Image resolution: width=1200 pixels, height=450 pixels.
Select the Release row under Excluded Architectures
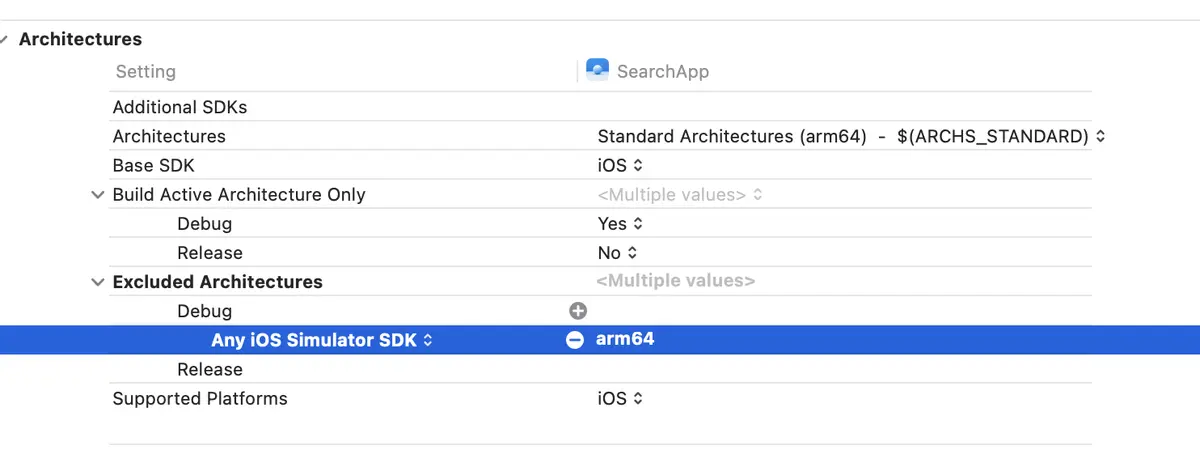click(600, 369)
